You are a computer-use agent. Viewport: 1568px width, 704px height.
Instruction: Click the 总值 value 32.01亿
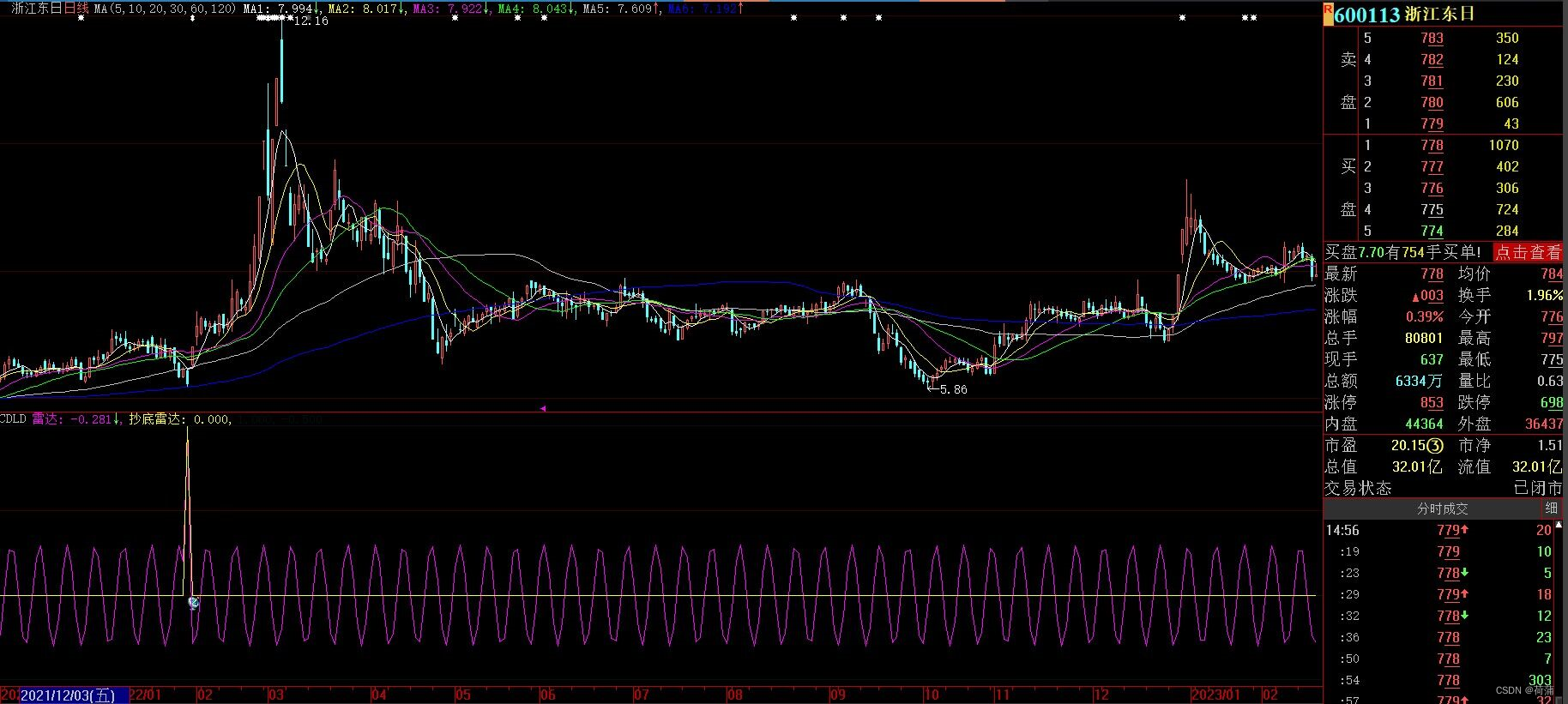coord(1416,466)
